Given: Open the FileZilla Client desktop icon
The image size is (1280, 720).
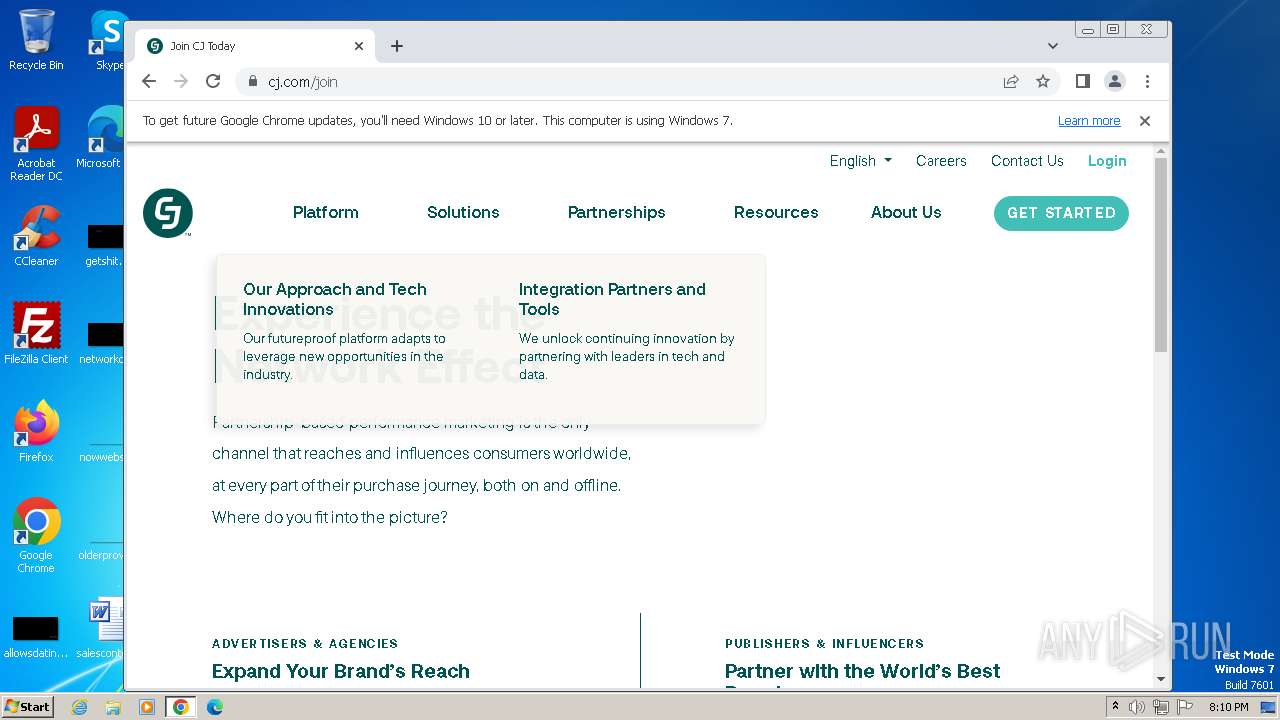Looking at the screenshot, I should 36,334.
